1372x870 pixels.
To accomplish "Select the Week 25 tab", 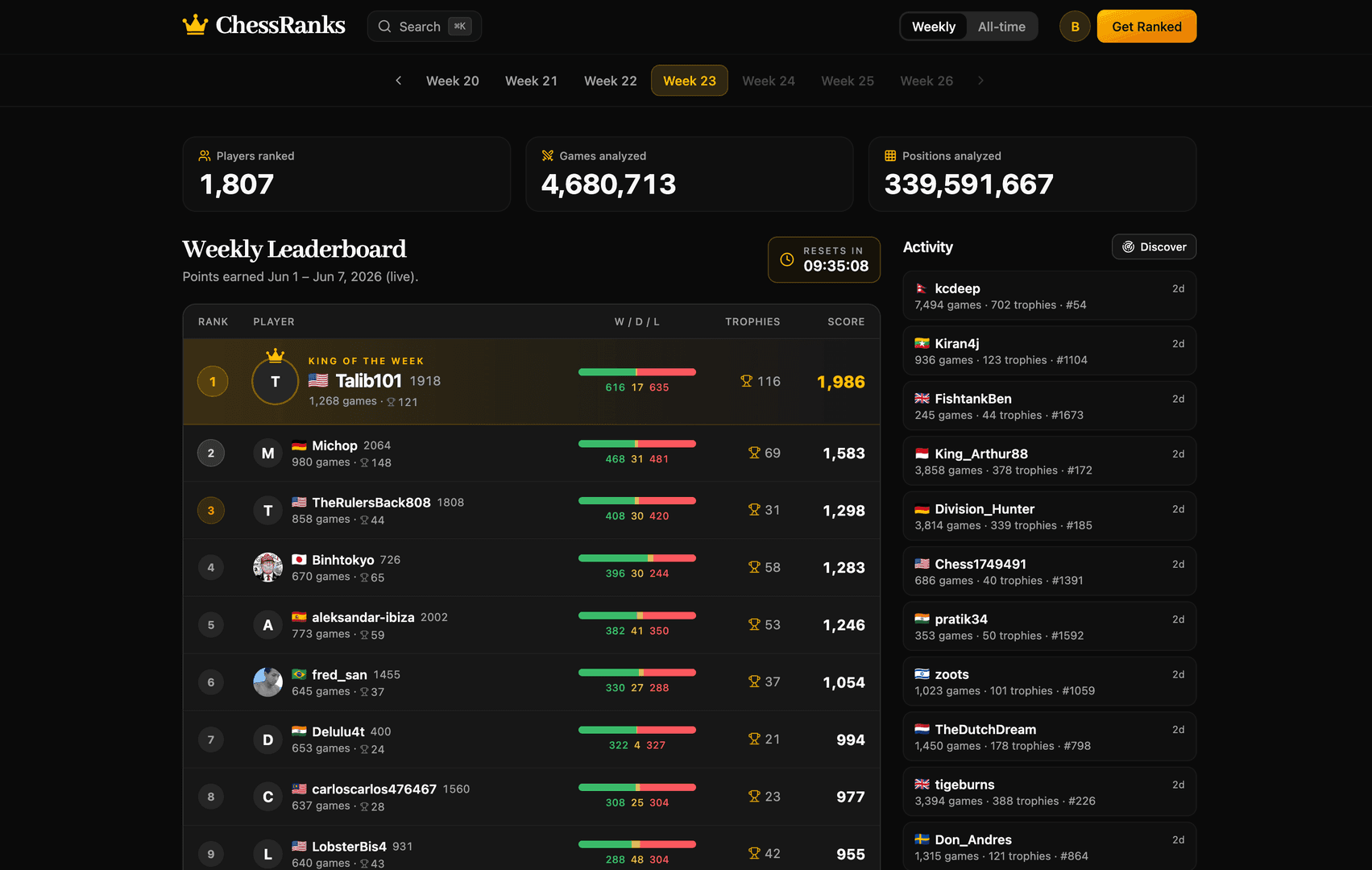I will pos(848,81).
